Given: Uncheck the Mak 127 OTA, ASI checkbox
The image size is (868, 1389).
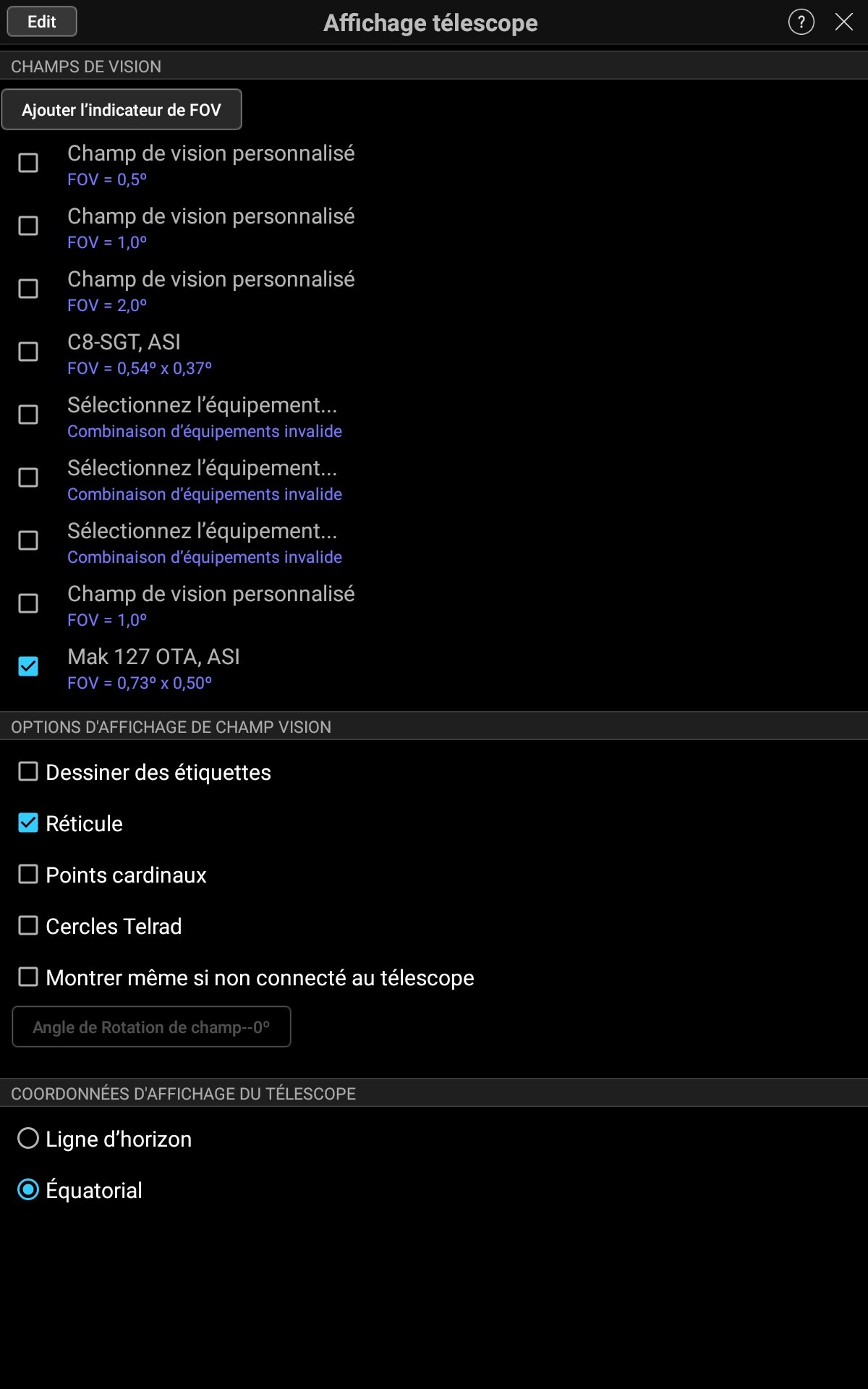Looking at the screenshot, I should [x=28, y=666].
